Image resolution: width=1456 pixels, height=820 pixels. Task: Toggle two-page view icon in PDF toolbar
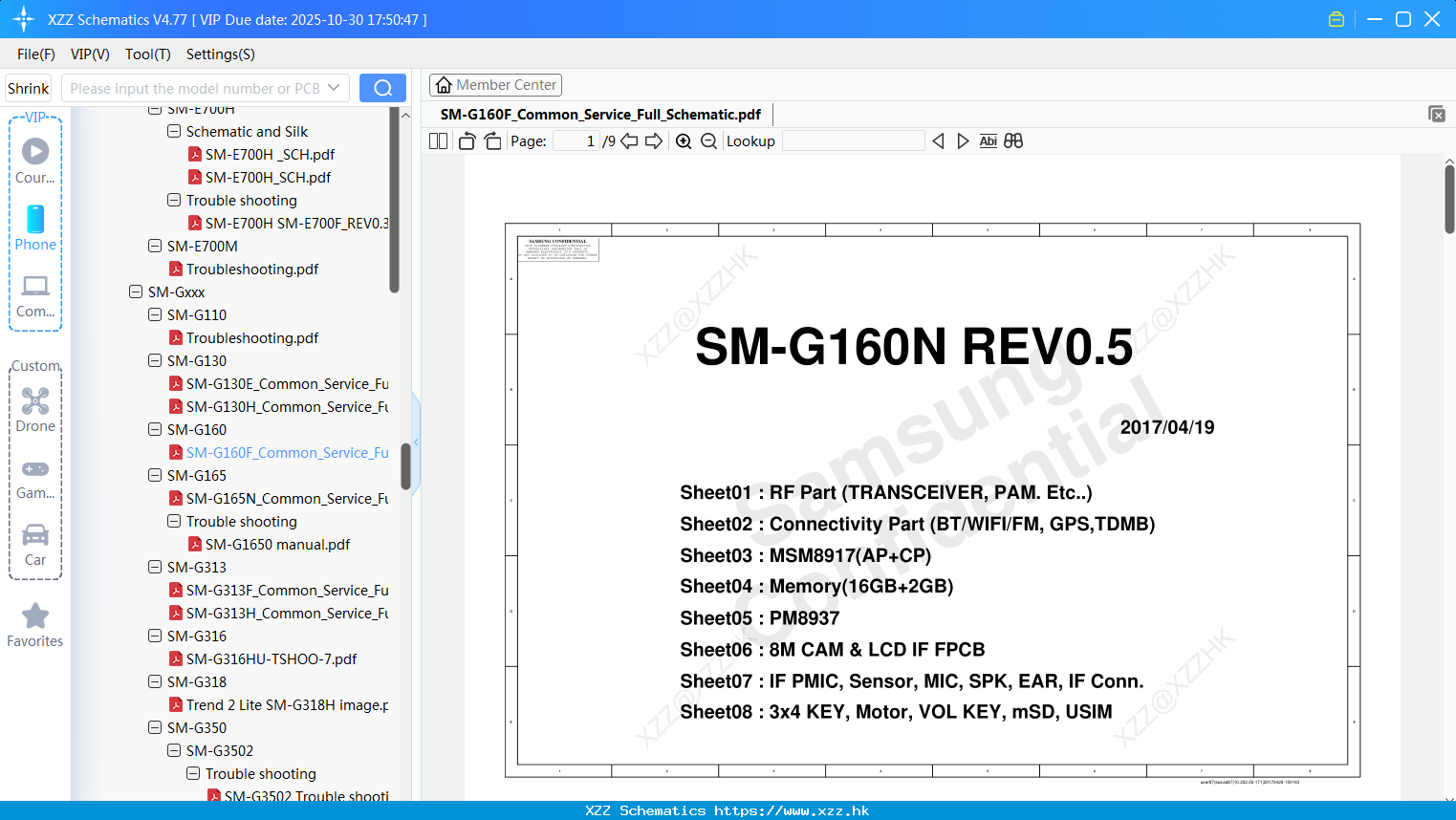(x=438, y=141)
